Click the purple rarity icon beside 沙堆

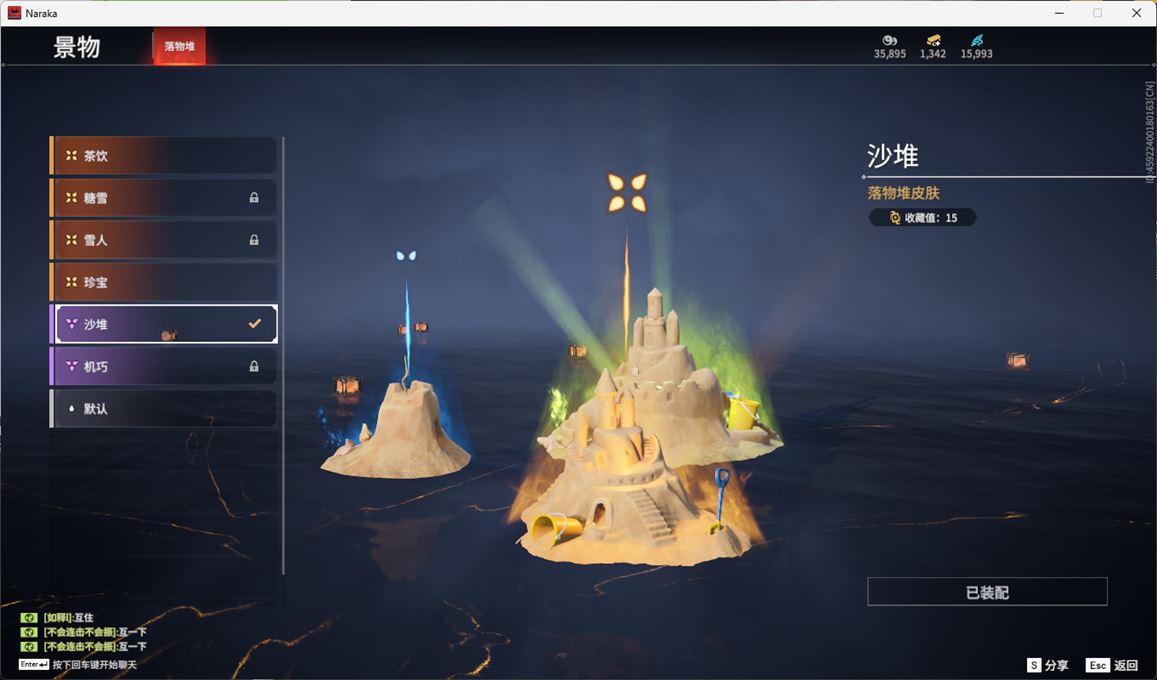pyautogui.click(x=72, y=324)
